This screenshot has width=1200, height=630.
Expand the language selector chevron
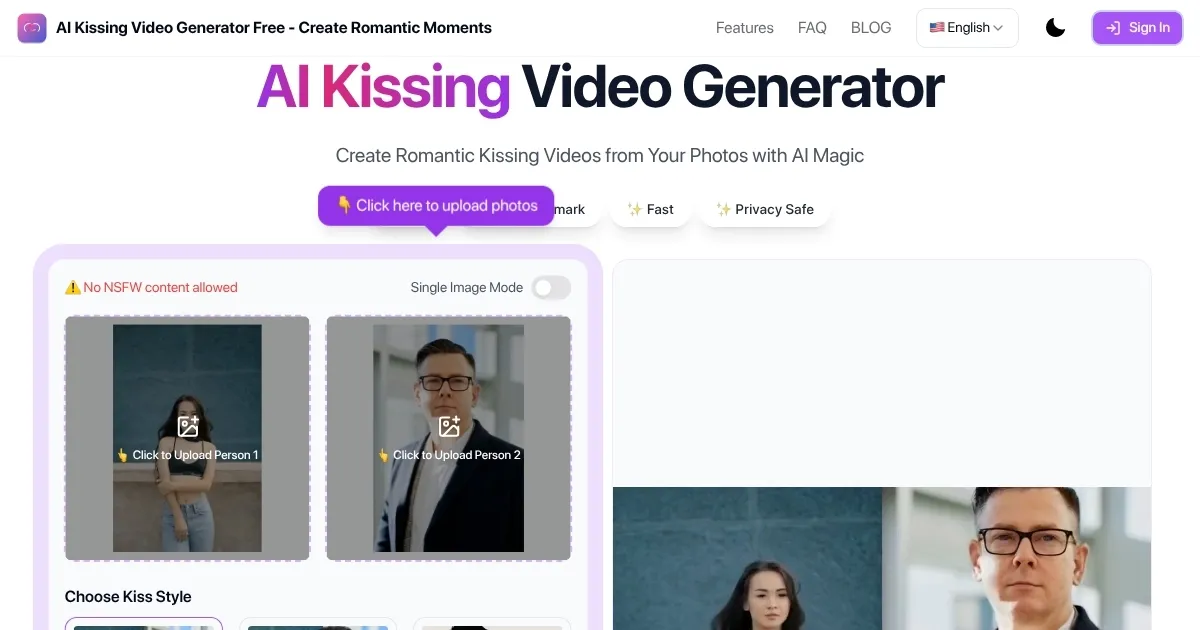pyautogui.click(x=998, y=28)
